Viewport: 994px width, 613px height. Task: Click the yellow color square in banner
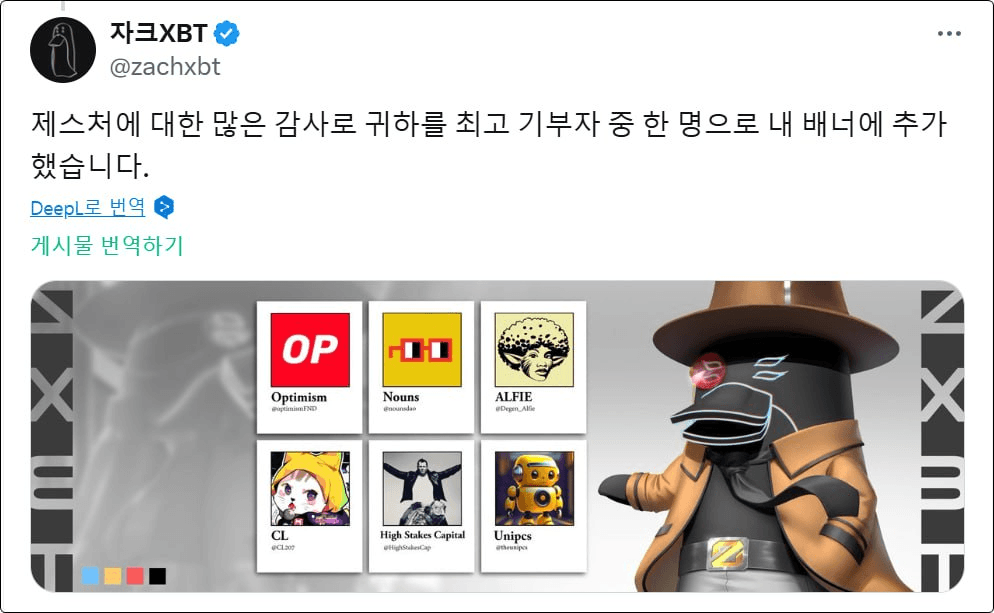[x=113, y=576]
